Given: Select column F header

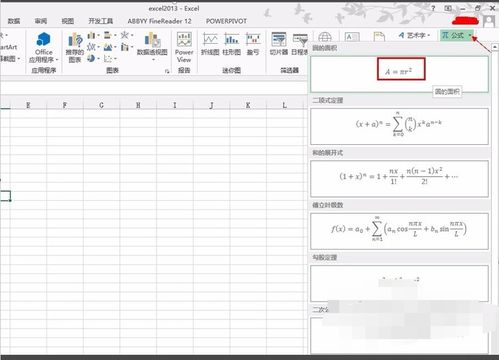Looking at the screenshot, I should click(x=65, y=105).
